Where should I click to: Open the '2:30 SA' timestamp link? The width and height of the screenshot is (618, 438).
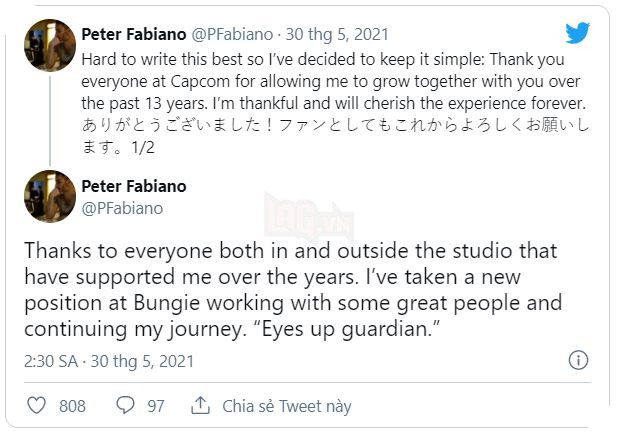point(53,360)
